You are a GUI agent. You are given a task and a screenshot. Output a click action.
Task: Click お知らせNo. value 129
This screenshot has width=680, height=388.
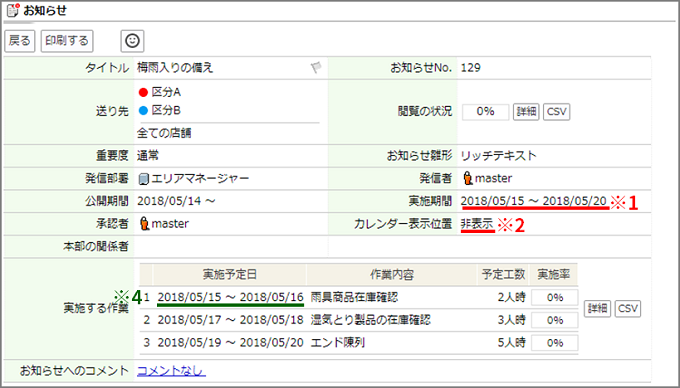click(x=471, y=68)
